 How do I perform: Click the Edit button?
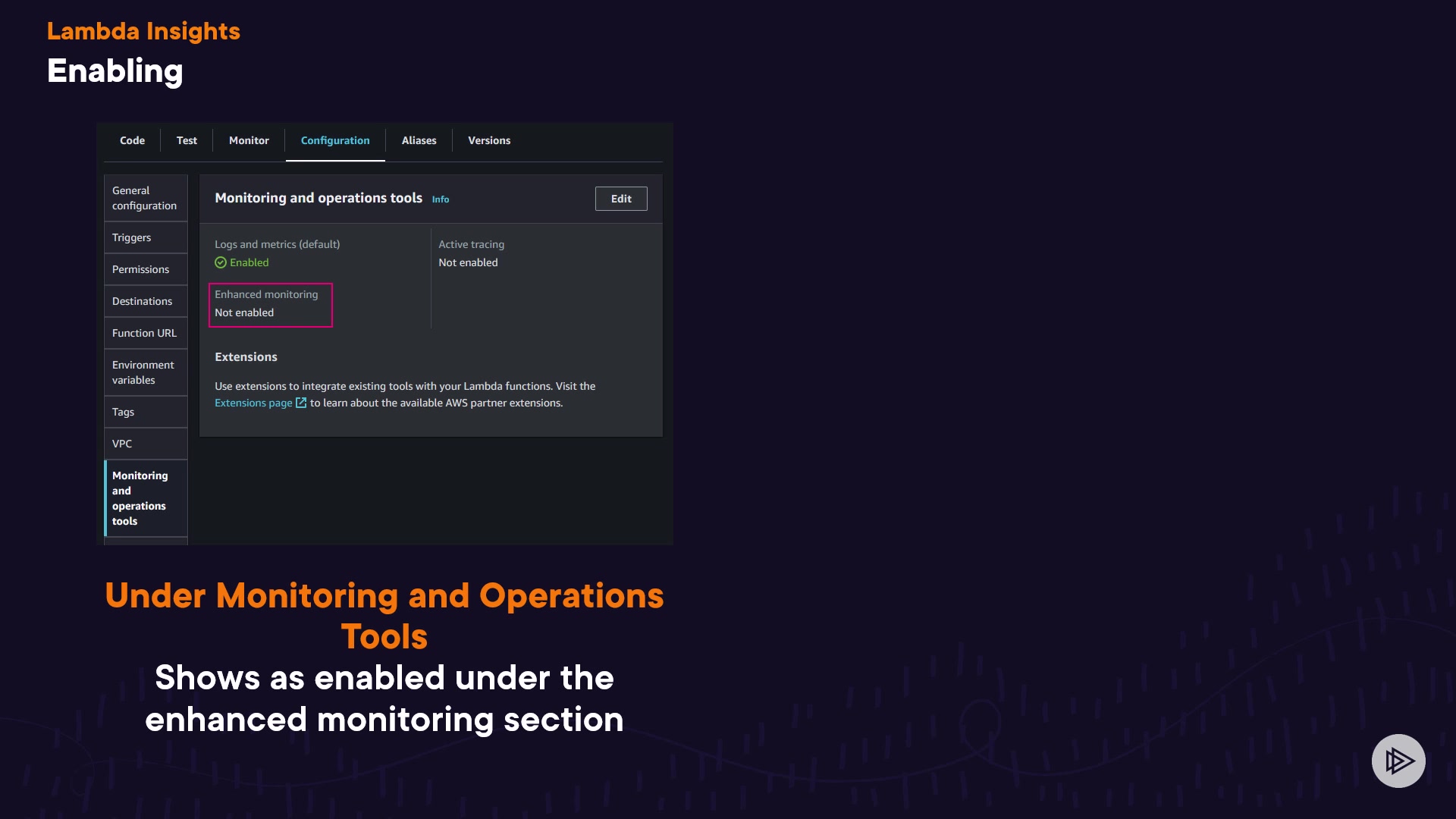click(621, 199)
